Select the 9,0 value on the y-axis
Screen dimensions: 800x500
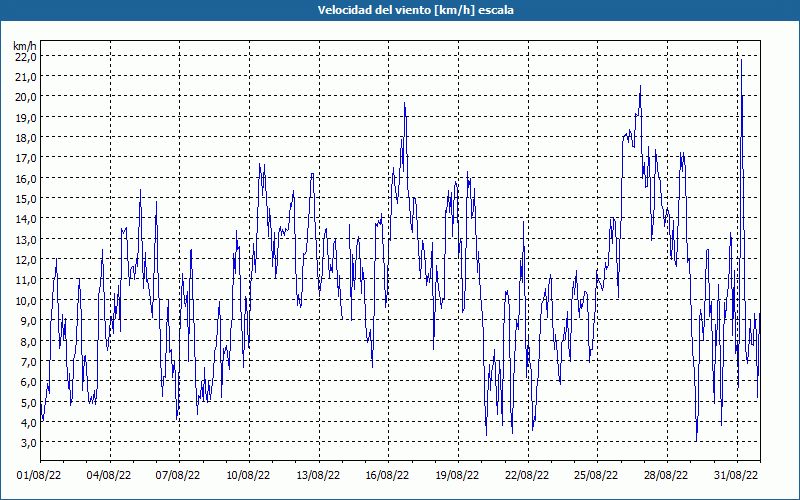pyautogui.click(x=28, y=321)
